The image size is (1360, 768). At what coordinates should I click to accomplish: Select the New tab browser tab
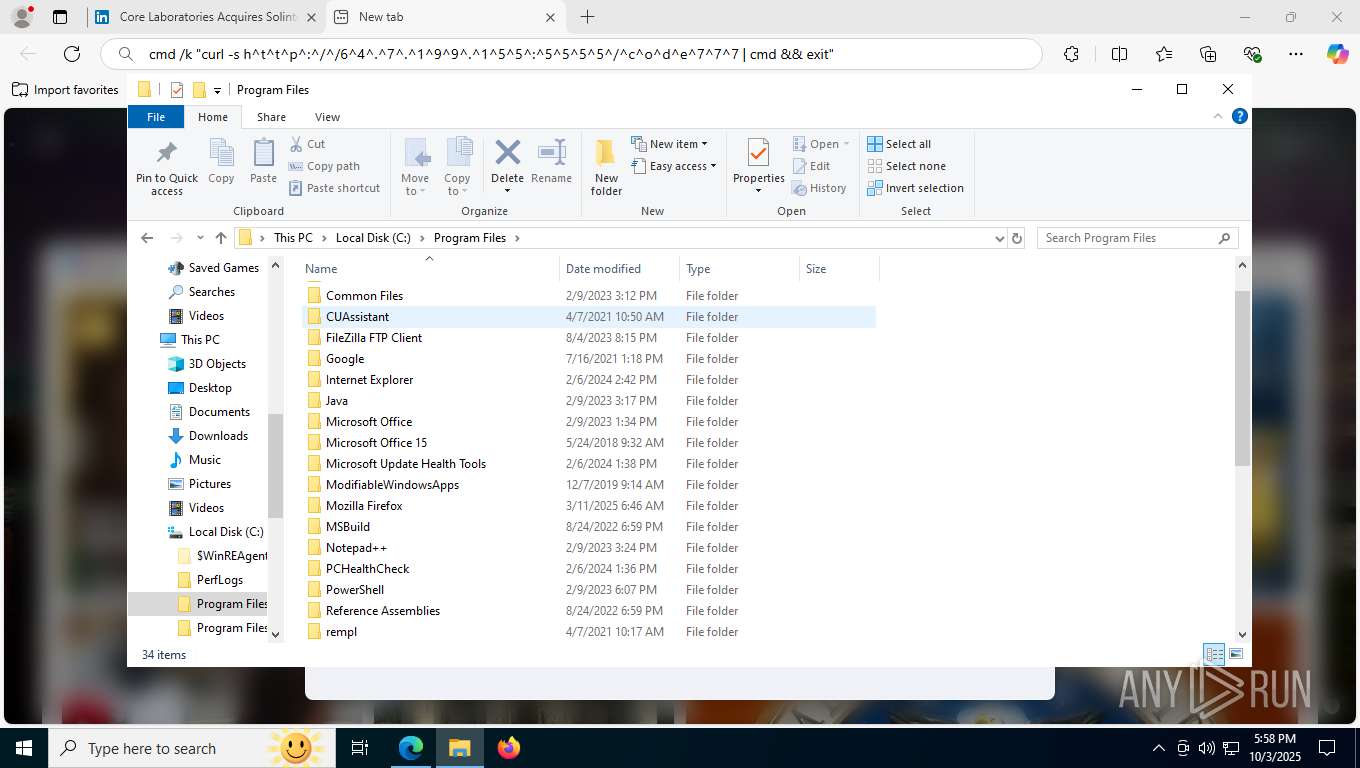click(446, 17)
